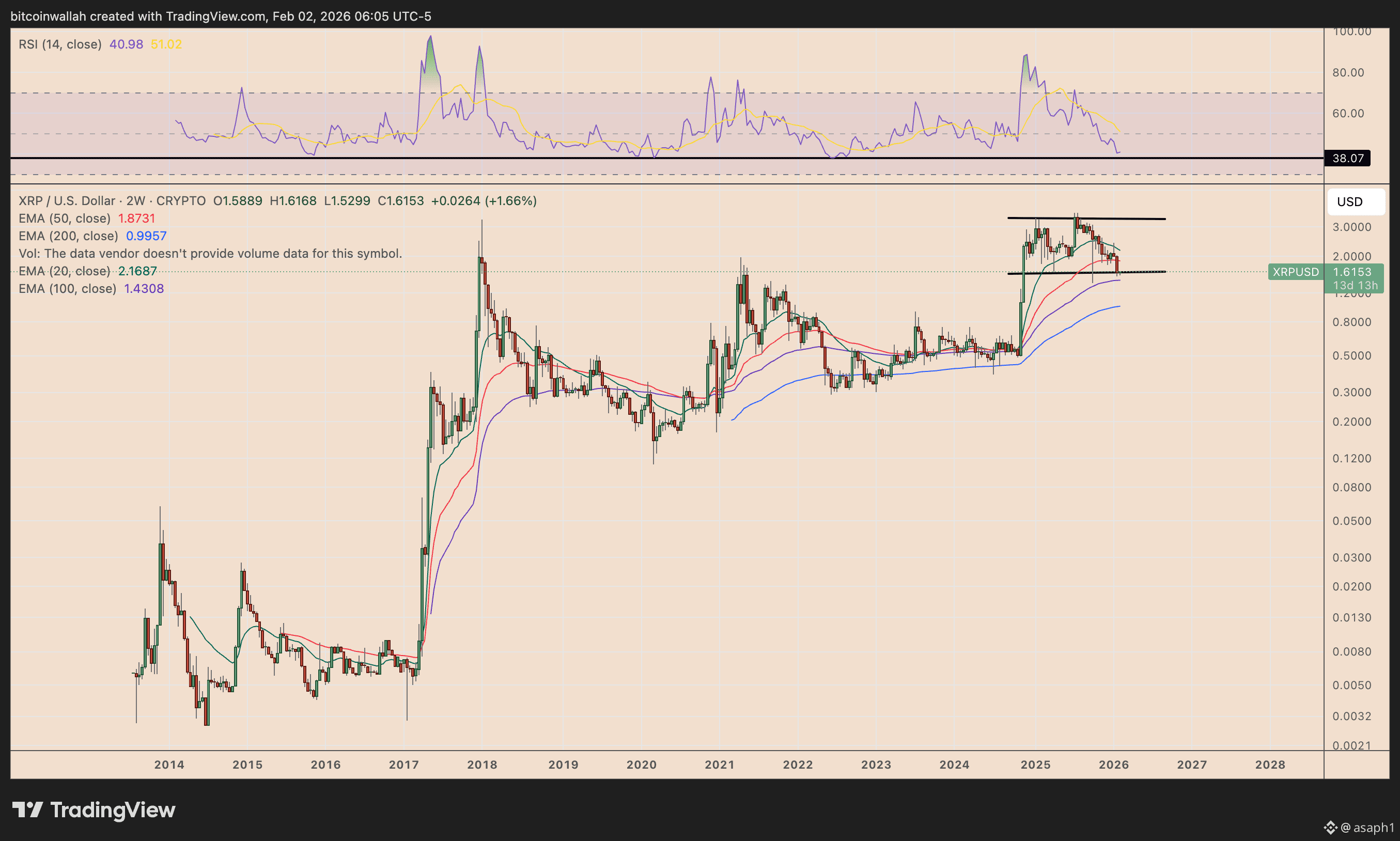Image resolution: width=1400 pixels, height=841 pixels.
Task: Select the EMA (200, close) legend entry
Action: (93, 236)
